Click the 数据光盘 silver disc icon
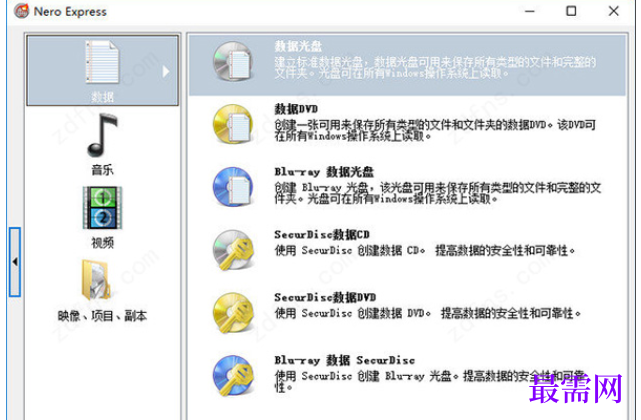 (x=233, y=61)
